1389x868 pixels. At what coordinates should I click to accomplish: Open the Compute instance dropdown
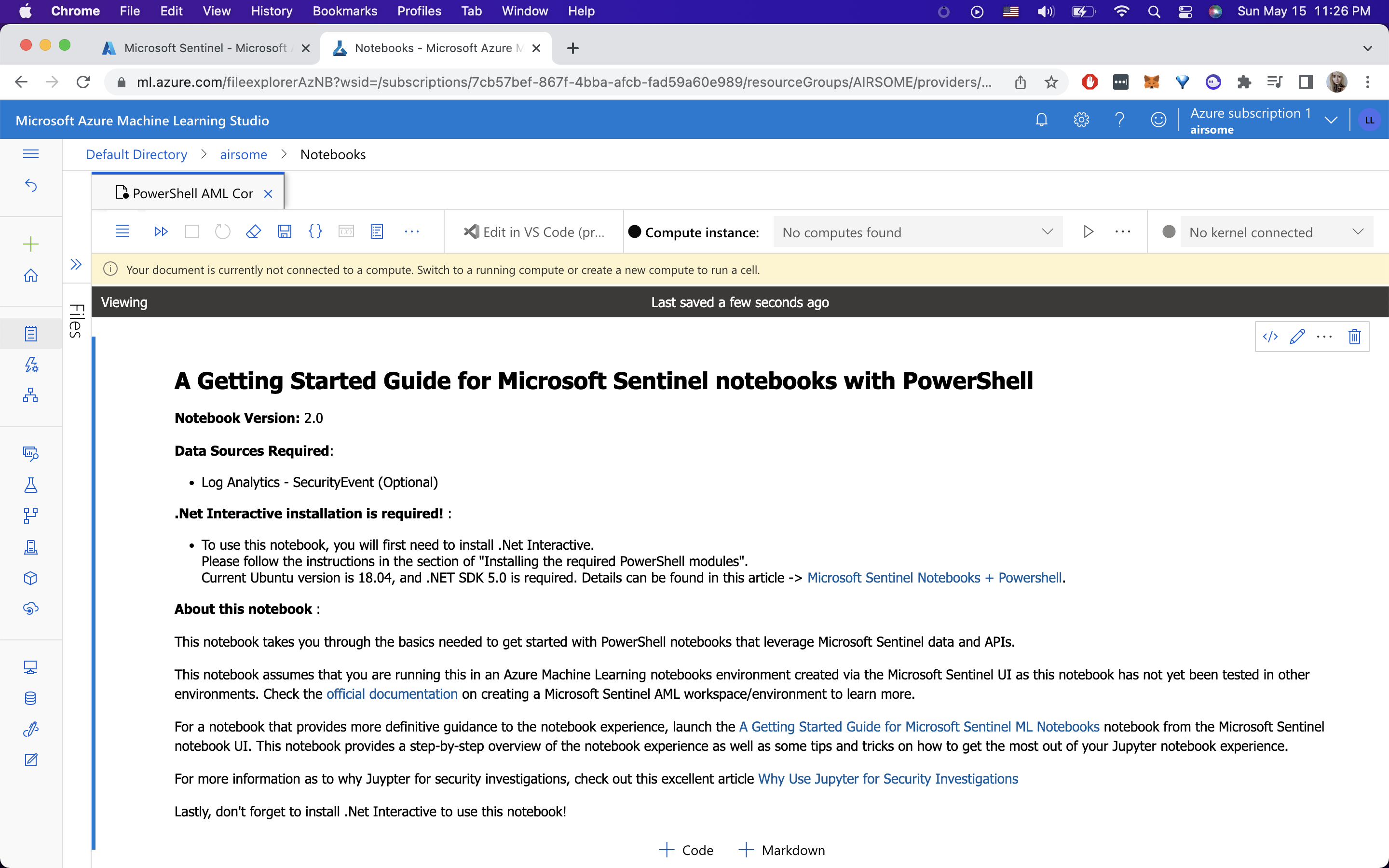click(917, 232)
